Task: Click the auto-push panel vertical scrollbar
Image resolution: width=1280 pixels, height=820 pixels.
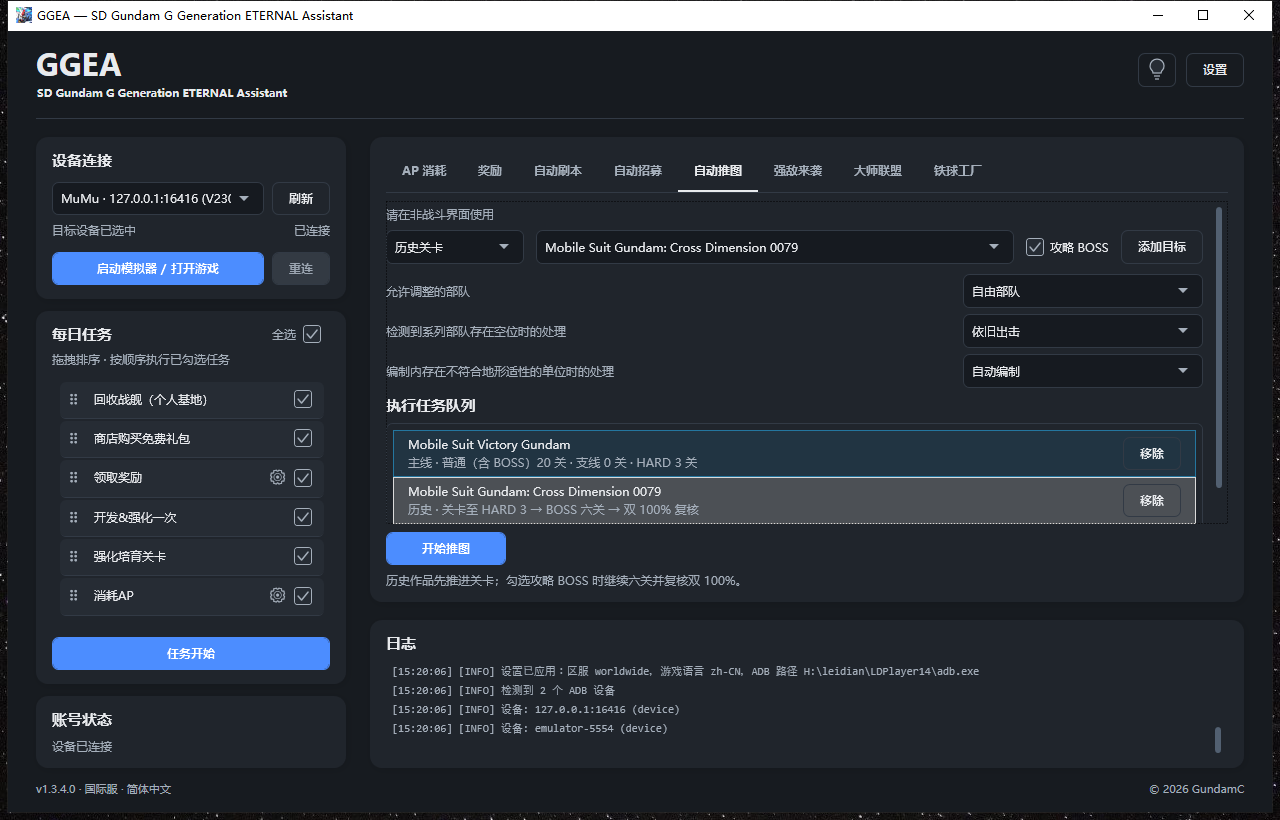Action: pyautogui.click(x=1218, y=348)
